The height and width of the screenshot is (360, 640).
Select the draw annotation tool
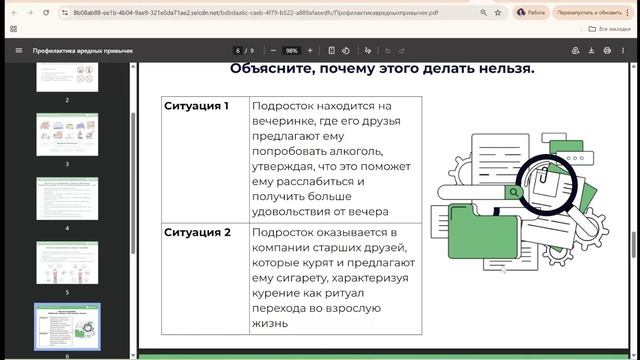[x=368, y=51]
